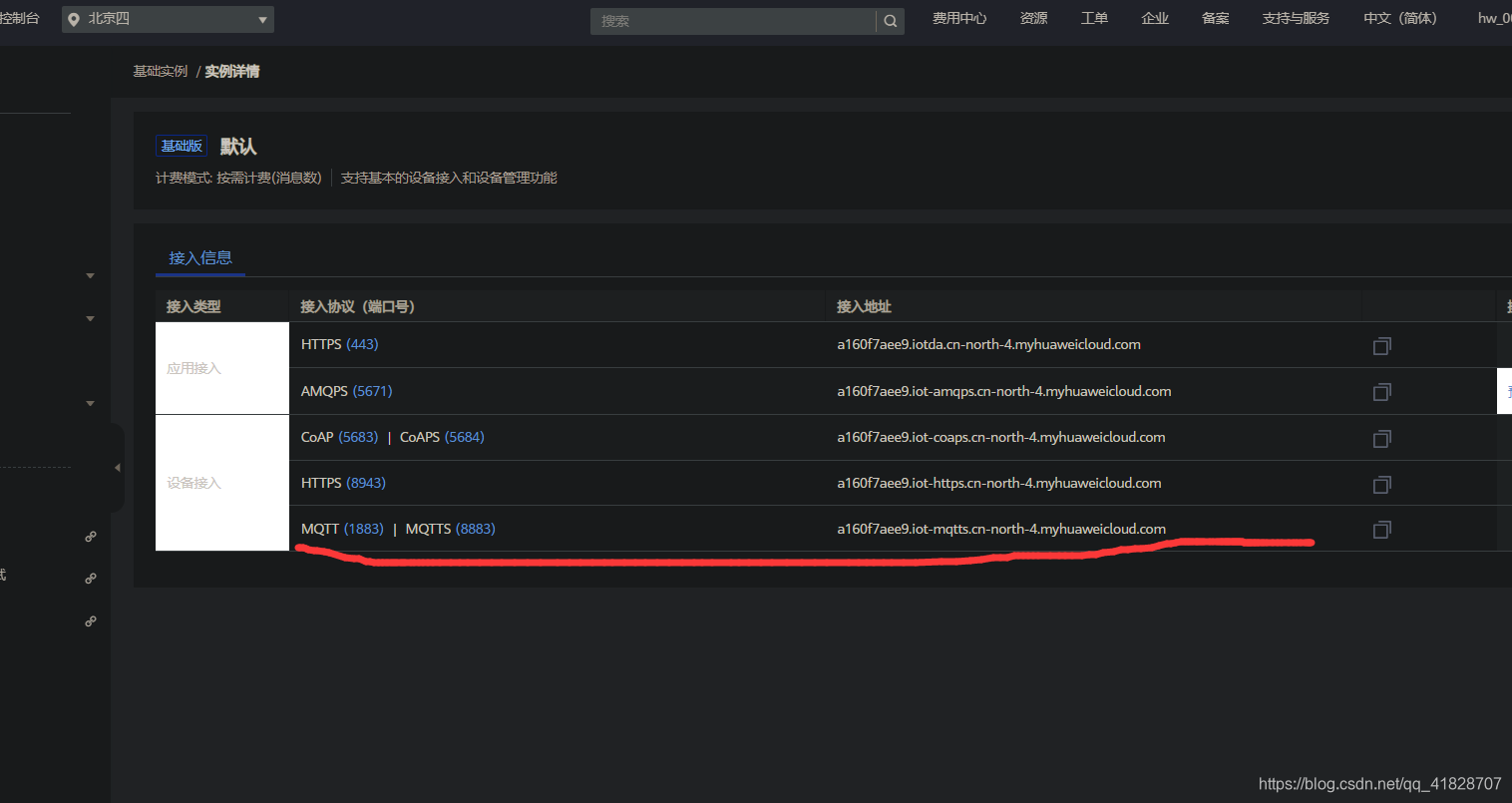Open the hw_ account menu

click(x=1494, y=19)
